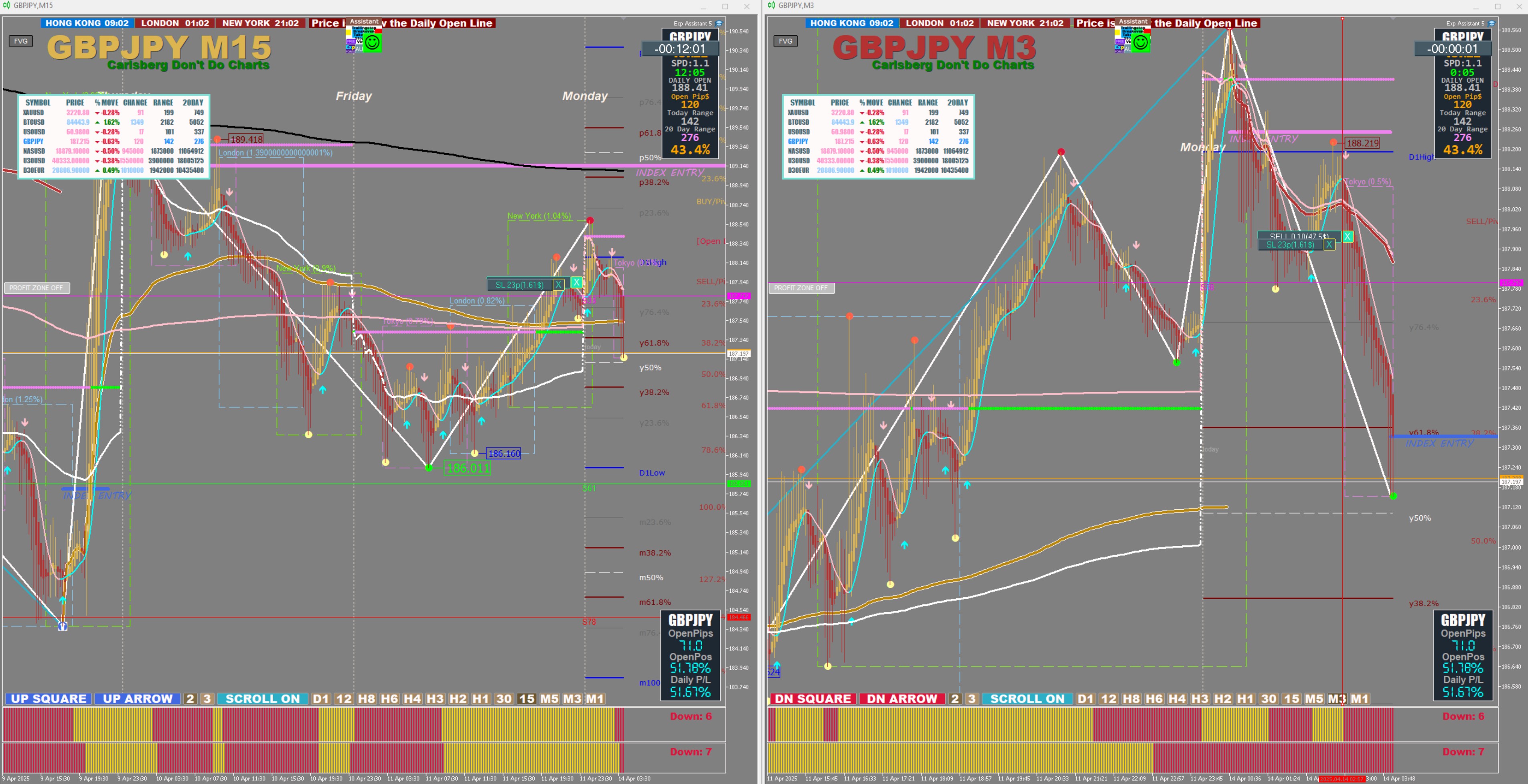
Task: Close SELL 0.10 order with green X on M3 chart
Action: point(1348,237)
